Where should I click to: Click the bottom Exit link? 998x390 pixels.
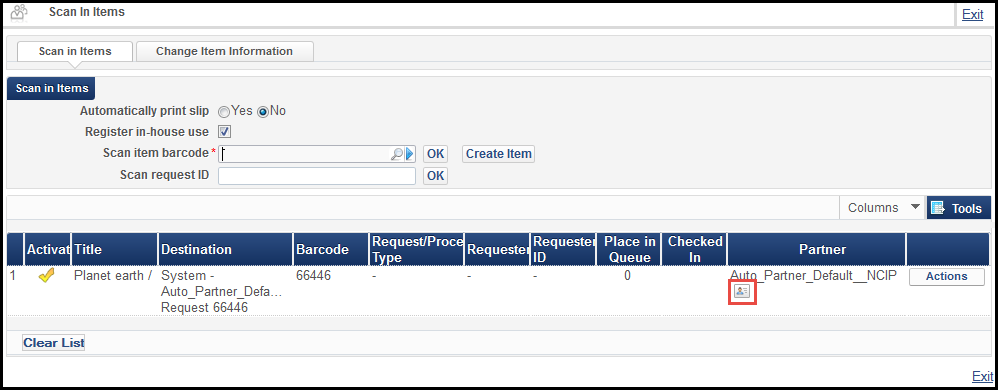click(x=982, y=376)
